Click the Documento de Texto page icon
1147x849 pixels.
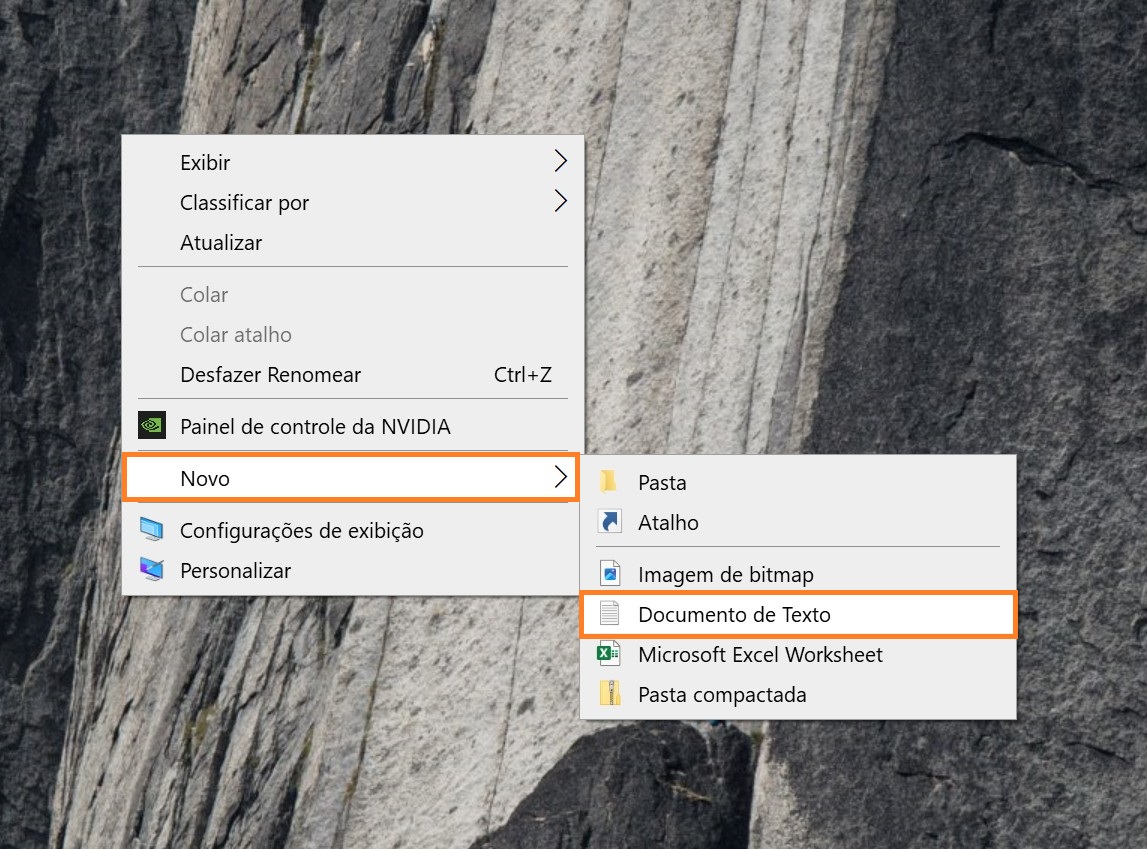(609, 614)
